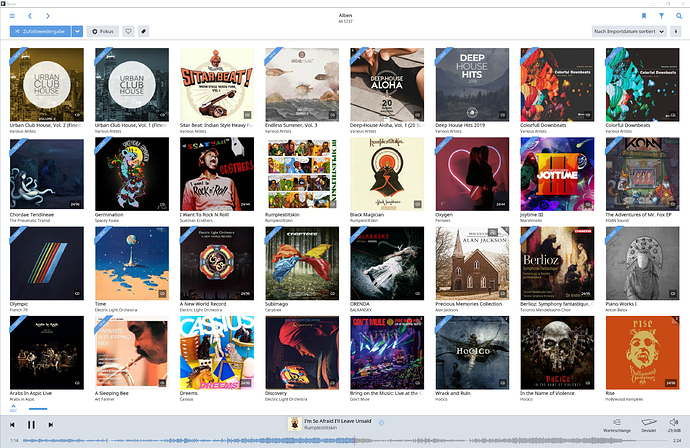Viewport: 690px width, 448px height.
Task: Open the view options button beside the sort dropdown
Action: [x=675, y=31]
